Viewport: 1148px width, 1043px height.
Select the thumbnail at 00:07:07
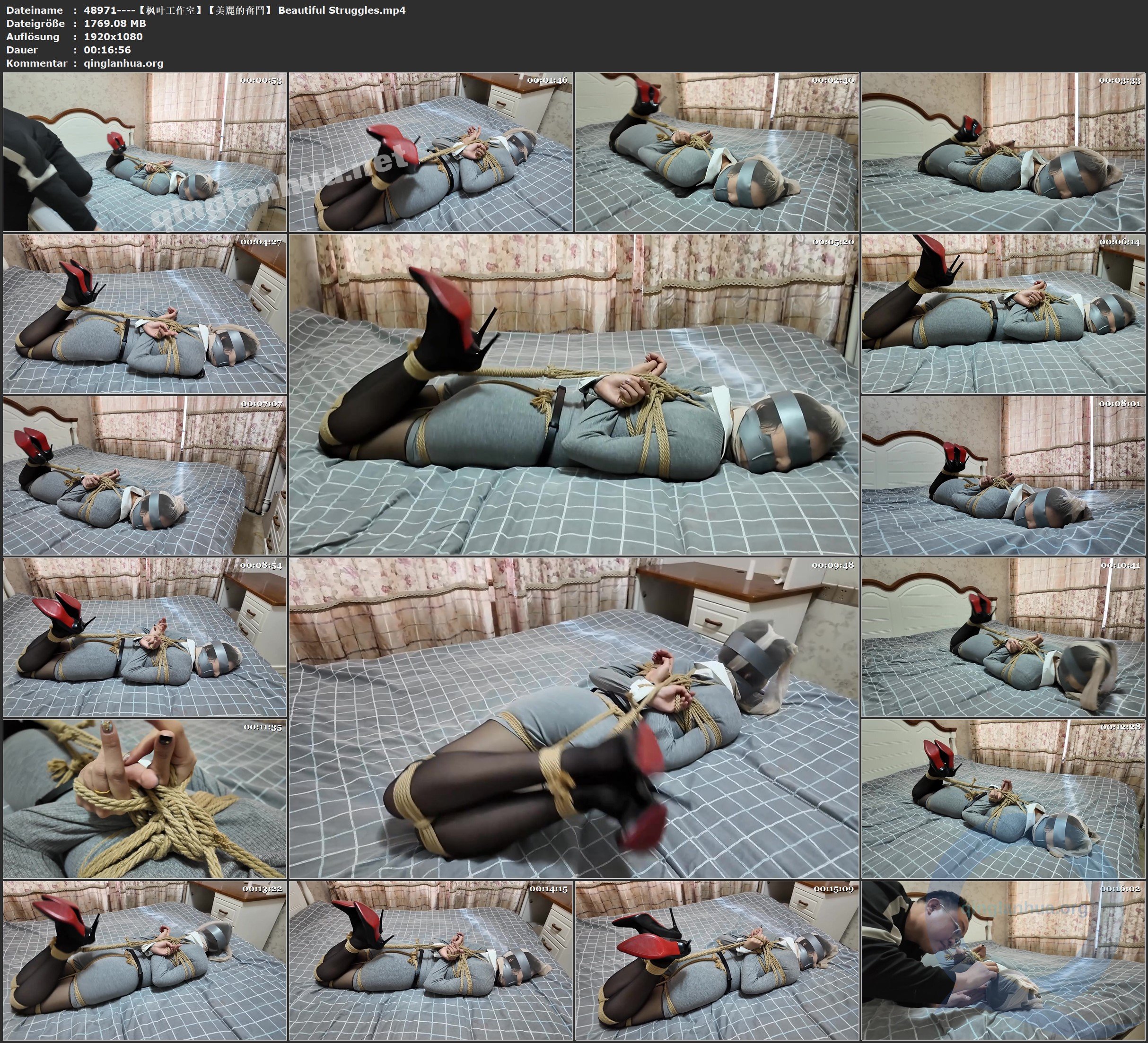coord(145,475)
